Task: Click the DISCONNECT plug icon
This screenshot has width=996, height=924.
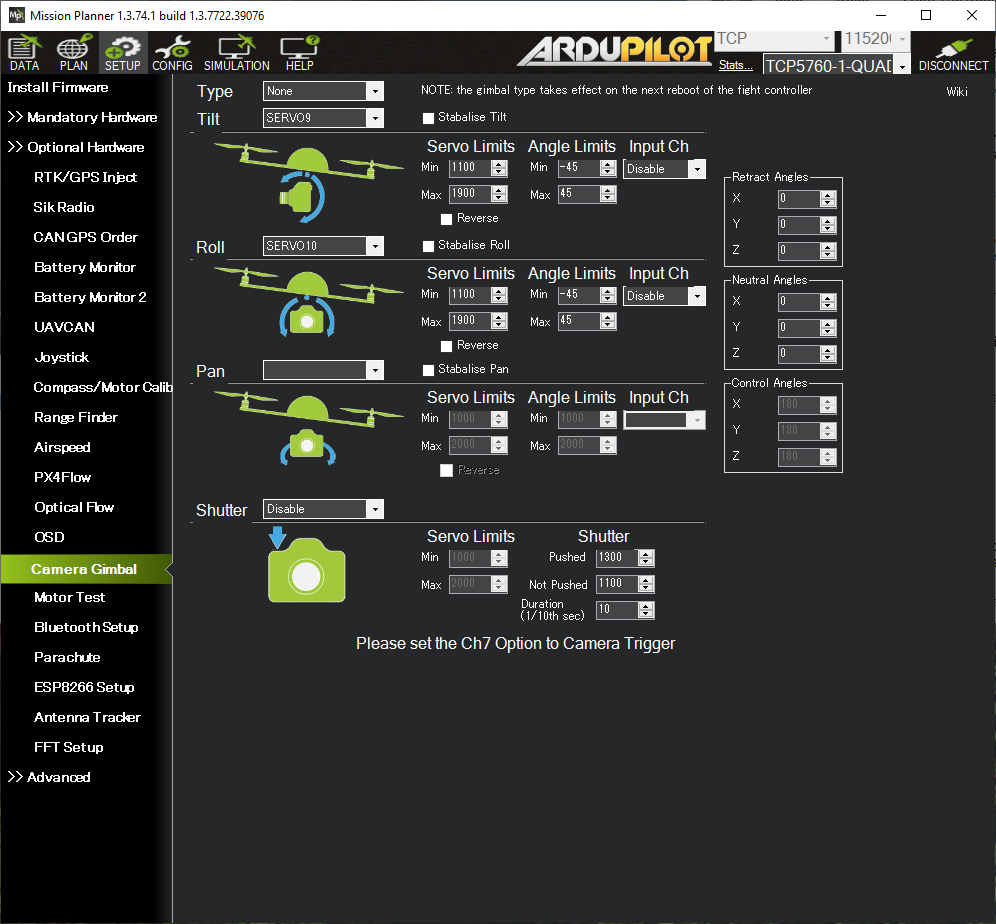Action: pos(953,54)
